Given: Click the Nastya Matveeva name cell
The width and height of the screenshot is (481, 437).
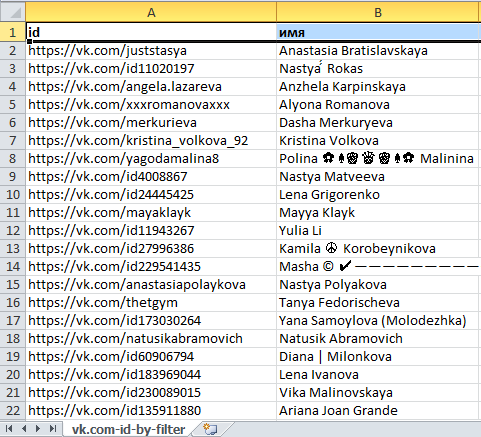Looking at the screenshot, I should pyautogui.click(x=378, y=177).
